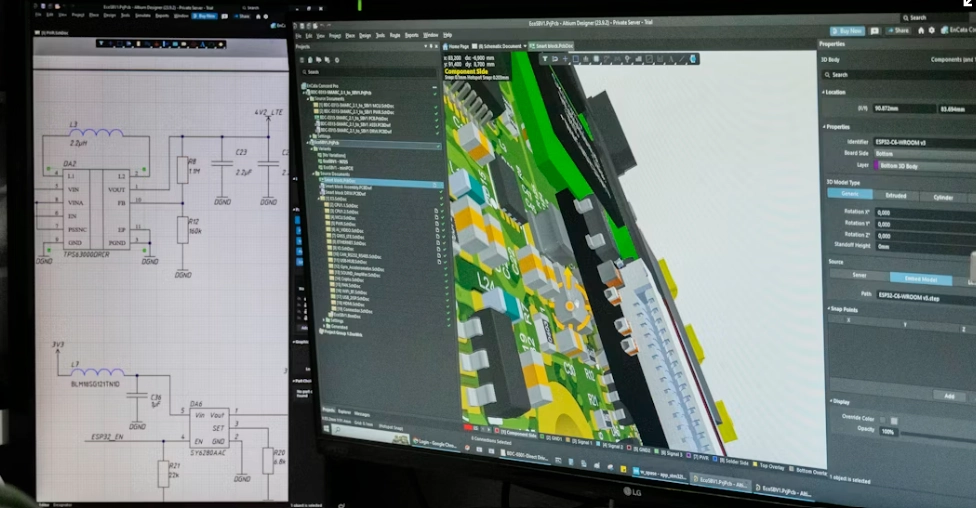976x508 pixels.
Task: Click the align objects chart icon in Active Bar
Action: (x=586, y=59)
